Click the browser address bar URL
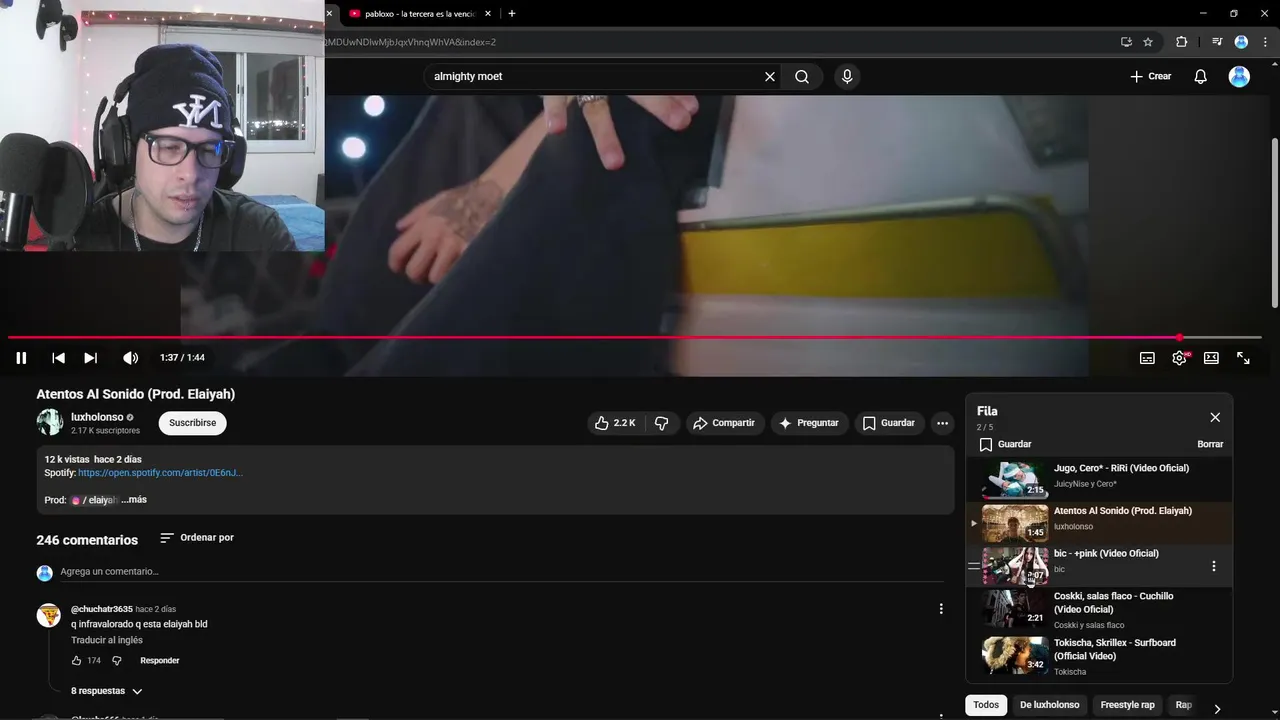The width and height of the screenshot is (1280, 720). pyautogui.click(x=410, y=42)
